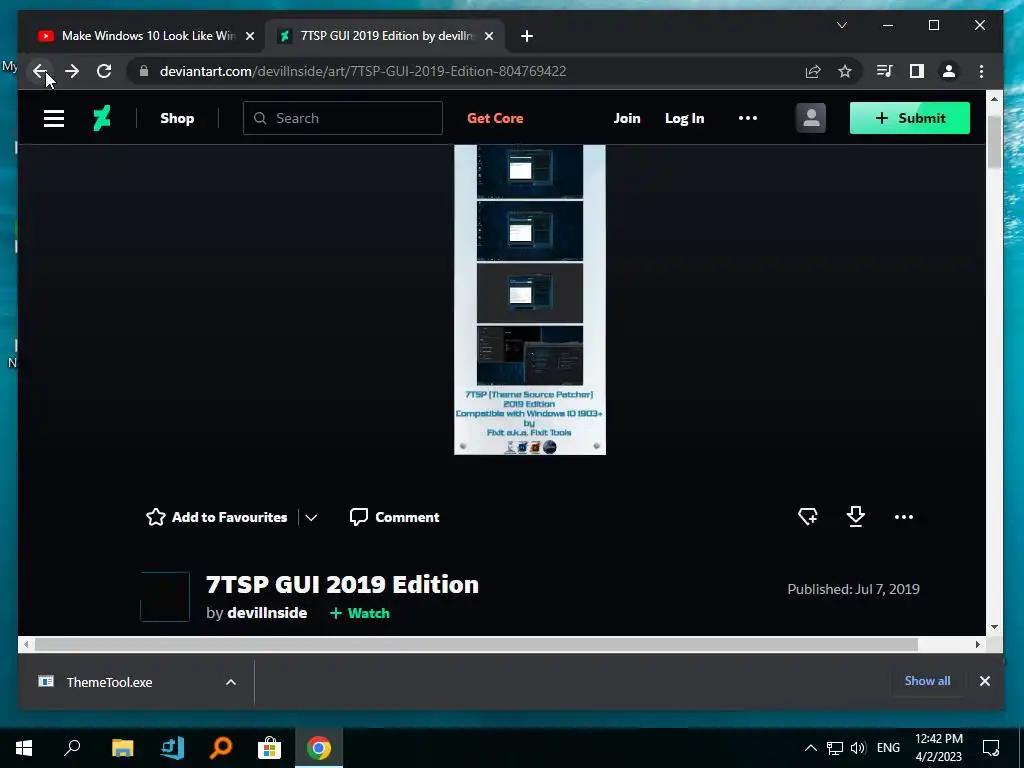Open the downloaded ThemeTool.exe file
This screenshot has width=1024, height=768.
coord(109,682)
